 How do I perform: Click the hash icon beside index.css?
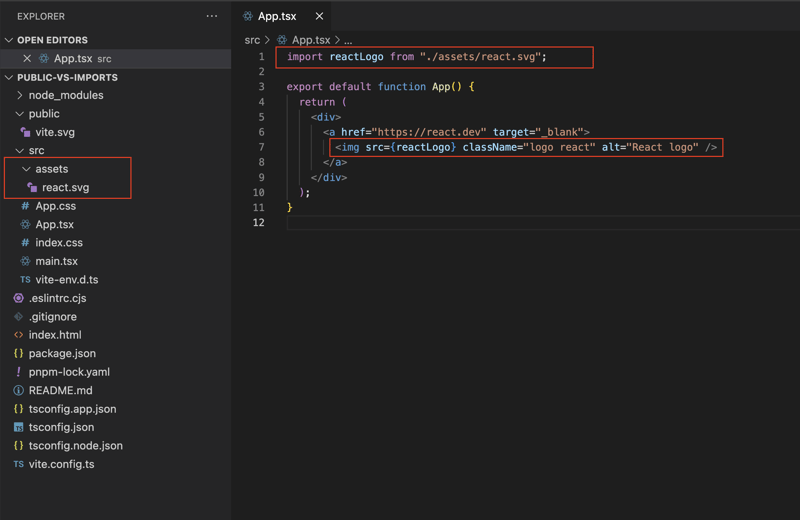pyautogui.click(x=25, y=243)
